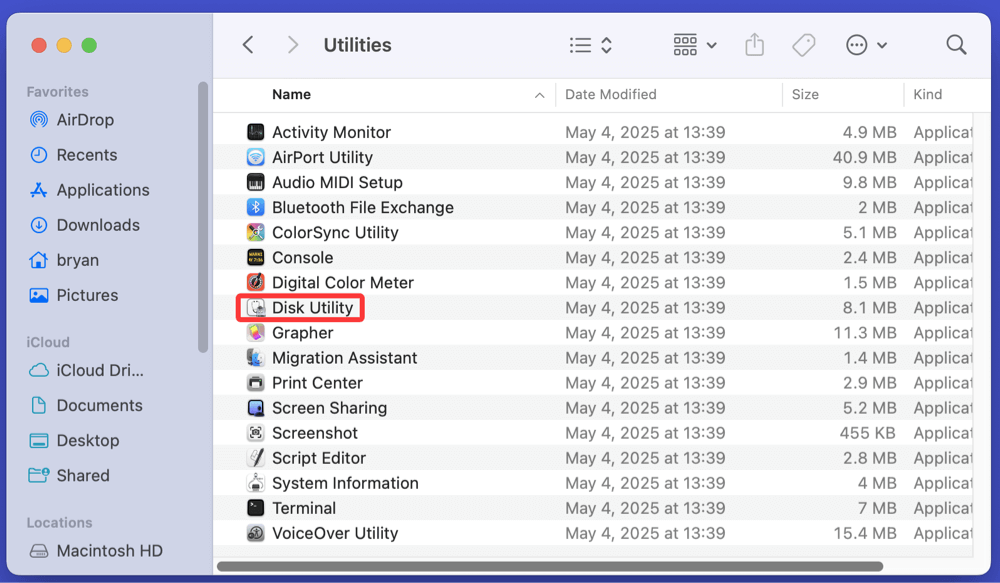Viewport: 1000px width, 583px height.
Task: Go back with the left chevron
Action: (x=248, y=45)
